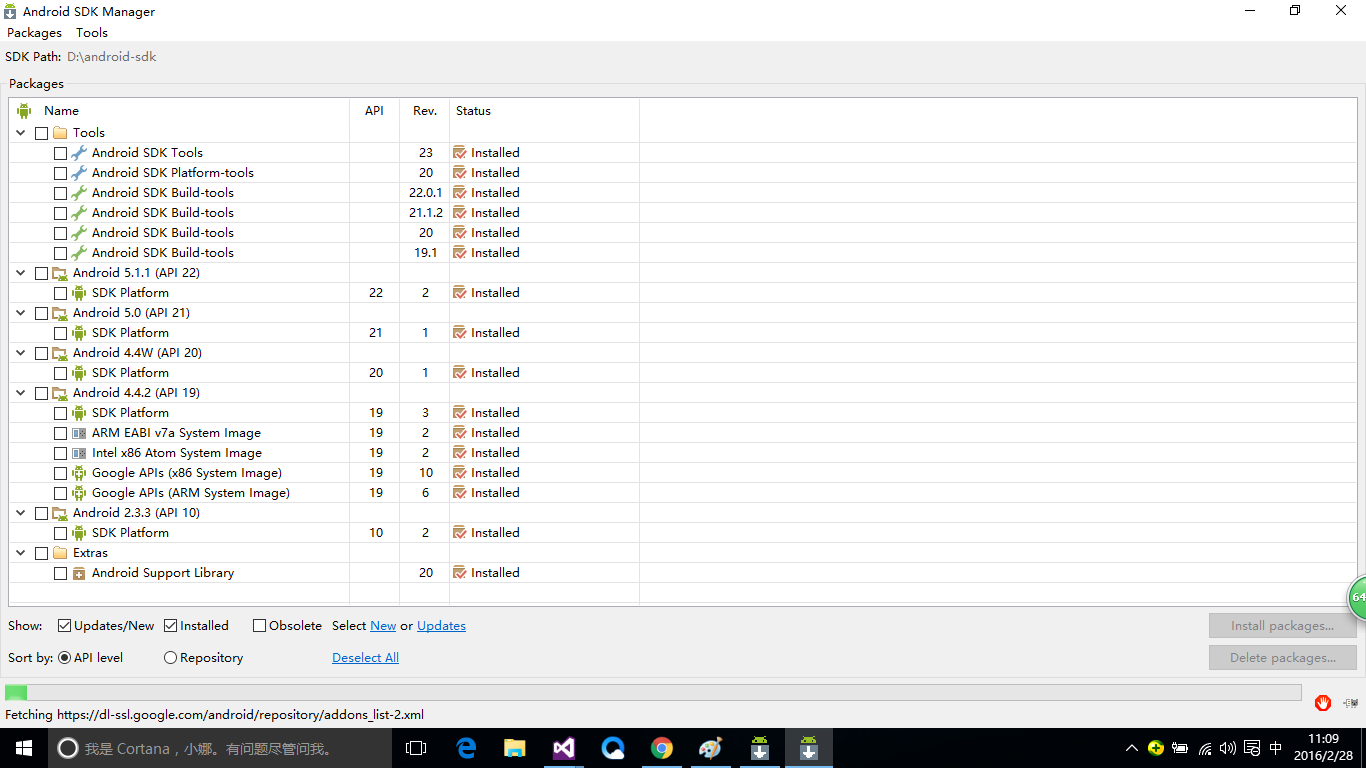Select the Tools group folder icon
Image resolution: width=1366 pixels, height=768 pixels.
(60, 133)
